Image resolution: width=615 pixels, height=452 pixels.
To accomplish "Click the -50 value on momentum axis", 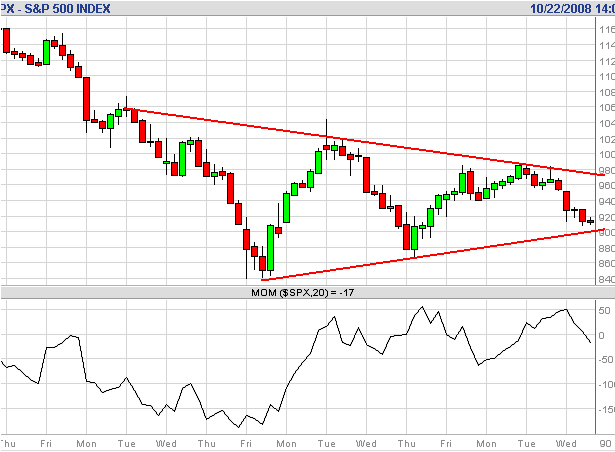I will (606, 359).
